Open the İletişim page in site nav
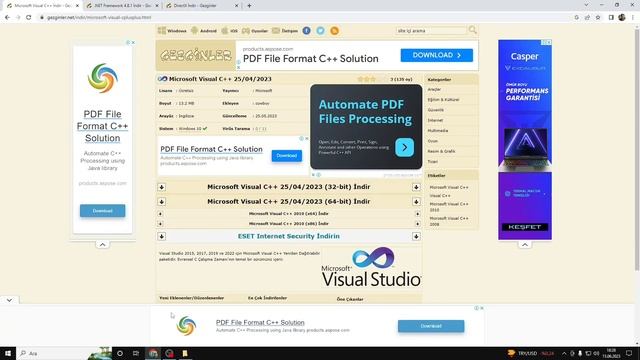640x360 pixels. pyautogui.click(x=285, y=31)
